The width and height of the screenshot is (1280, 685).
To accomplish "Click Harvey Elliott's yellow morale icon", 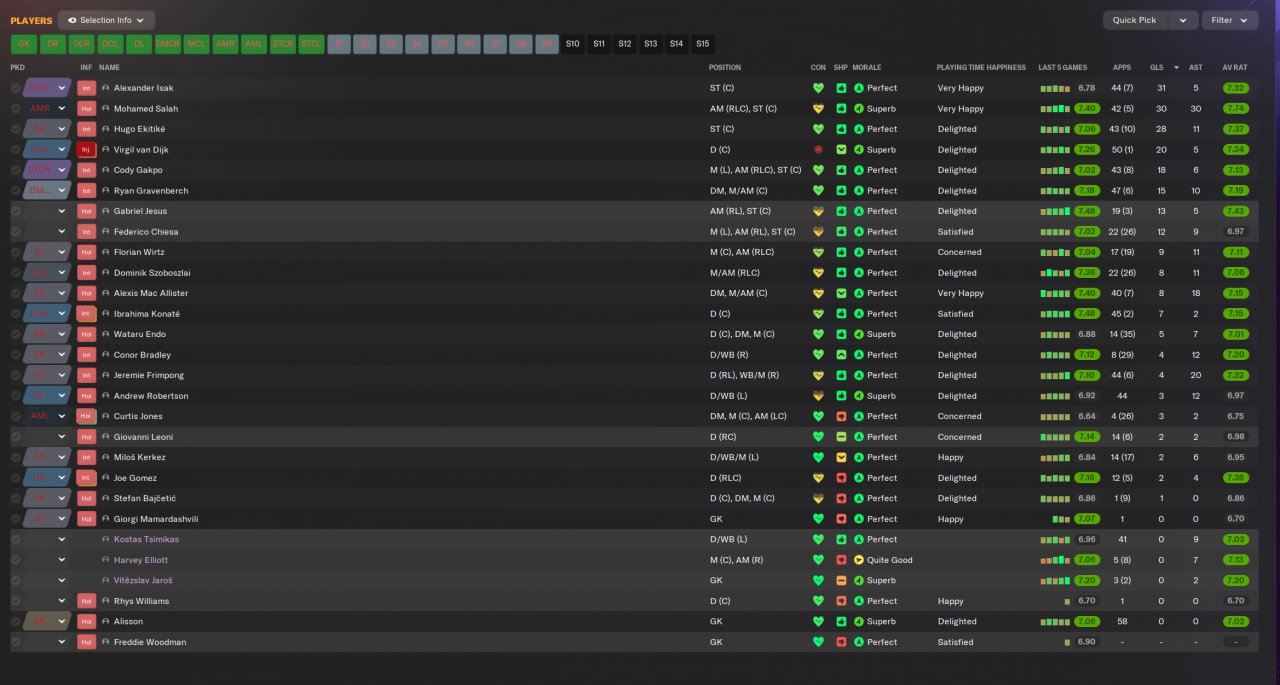I will pyautogui.click(x=858, y=560).
